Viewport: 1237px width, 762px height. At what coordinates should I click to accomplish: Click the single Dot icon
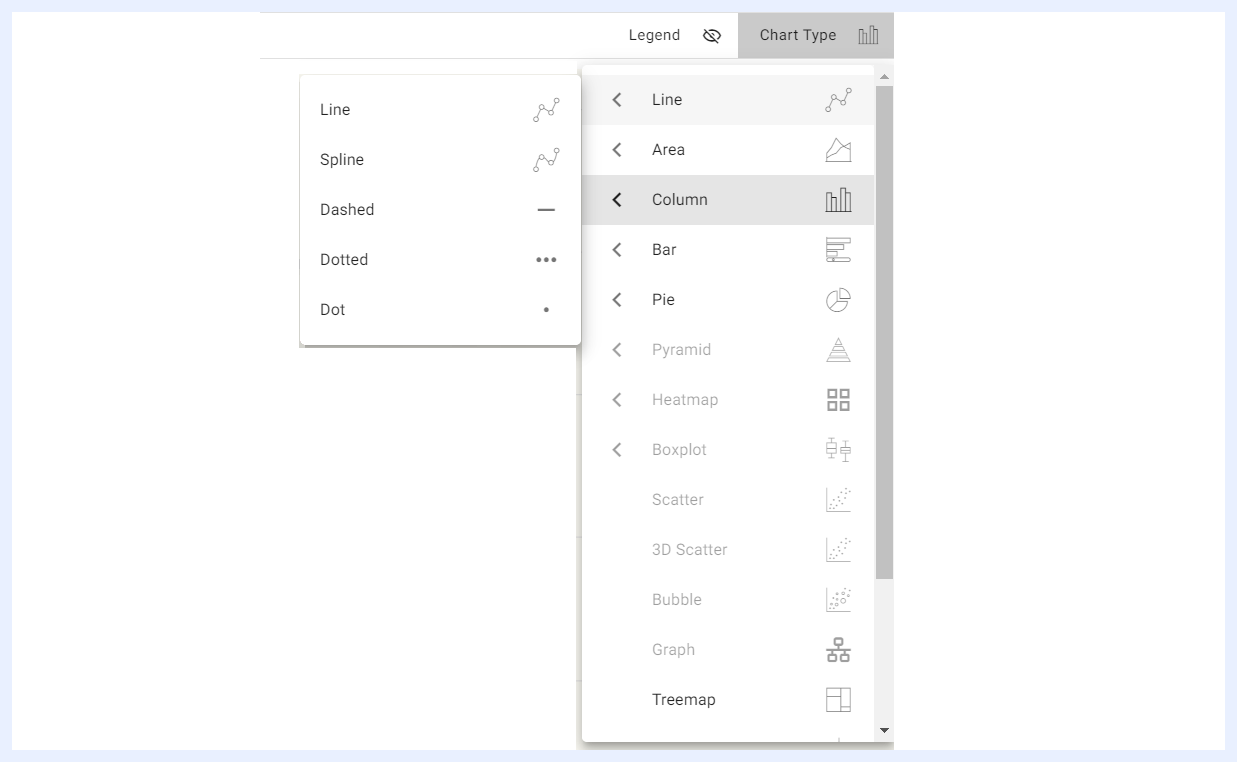click(x=546, y=310)
